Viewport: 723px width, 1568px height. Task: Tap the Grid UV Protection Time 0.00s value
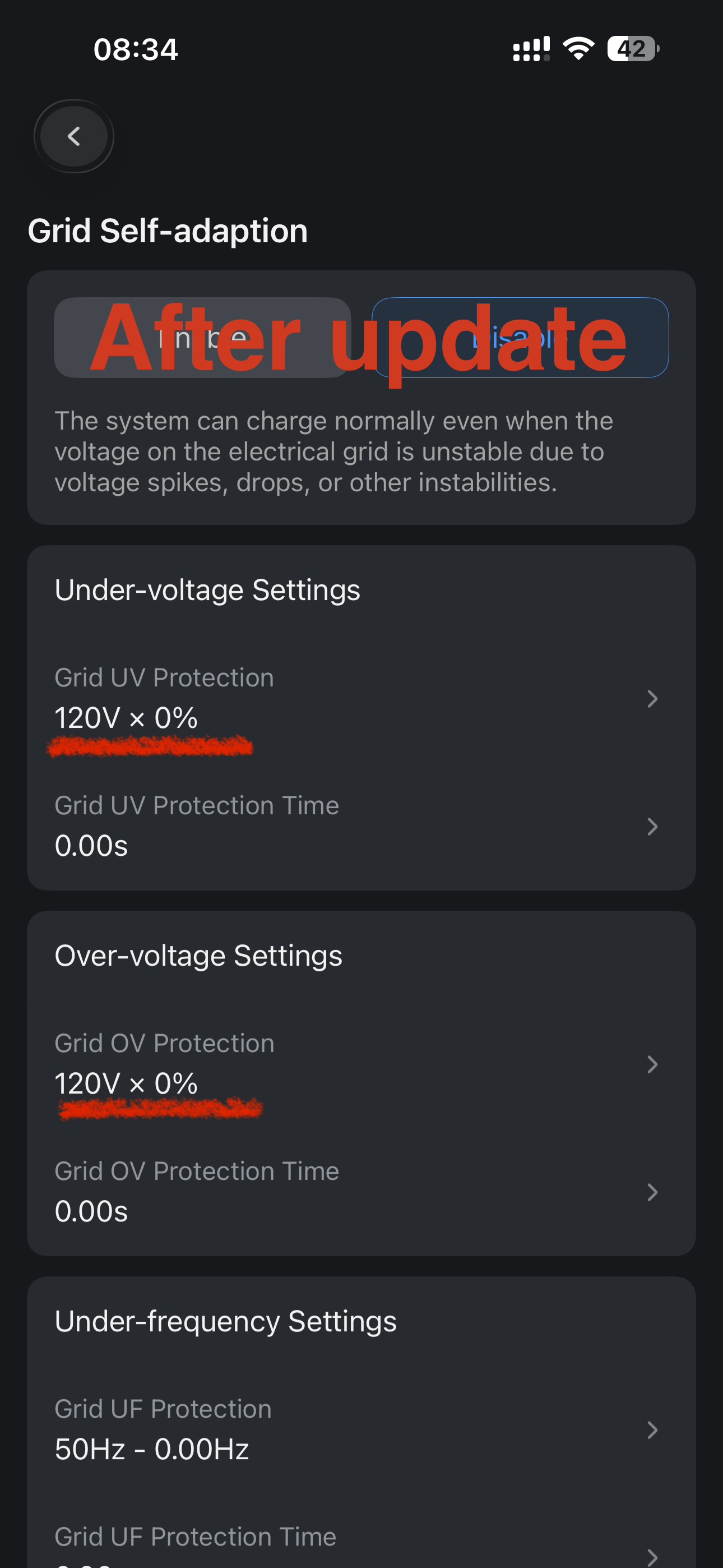pos(91,846)
